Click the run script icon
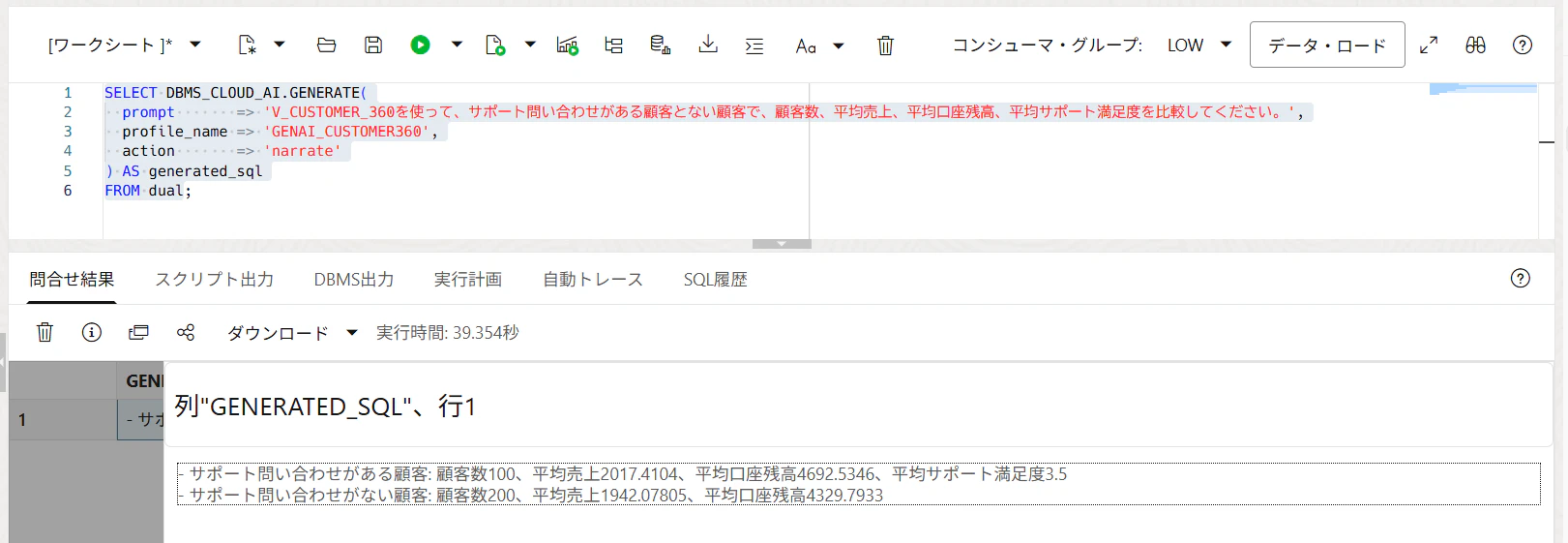Image resolution: width=1568 pixels, height=543 pixels. click(495, 45)
